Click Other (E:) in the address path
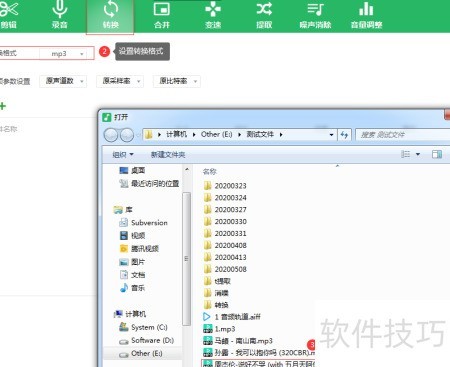 [x=216, y=134]
